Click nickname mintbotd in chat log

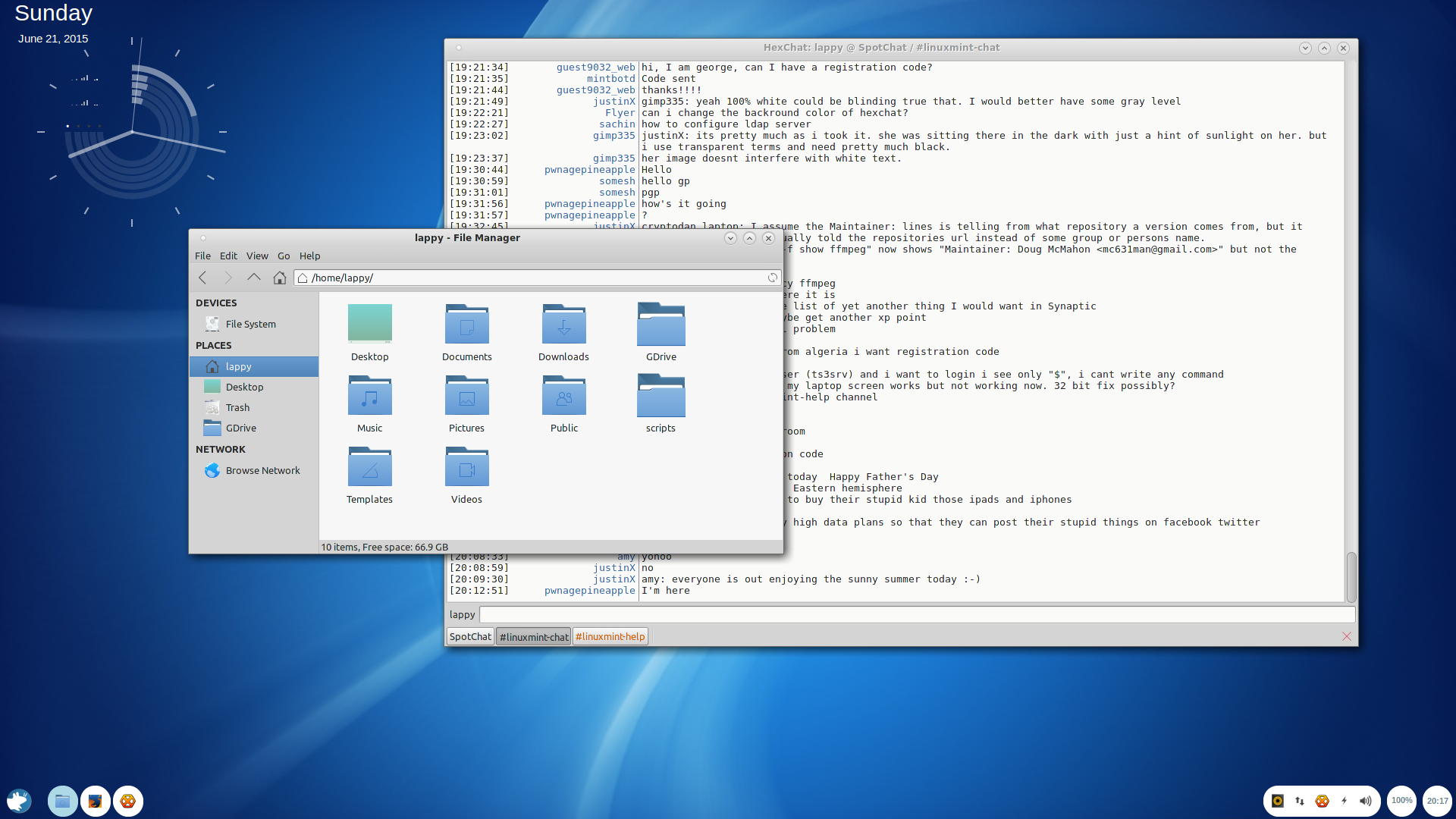pos(610,79)
